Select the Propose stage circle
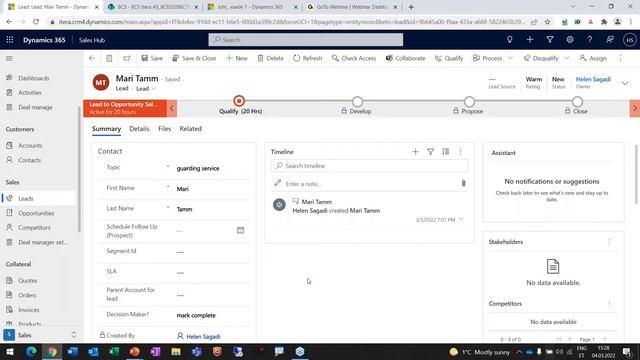The height and width of the screenshot is (360, 640). [469, 101]
